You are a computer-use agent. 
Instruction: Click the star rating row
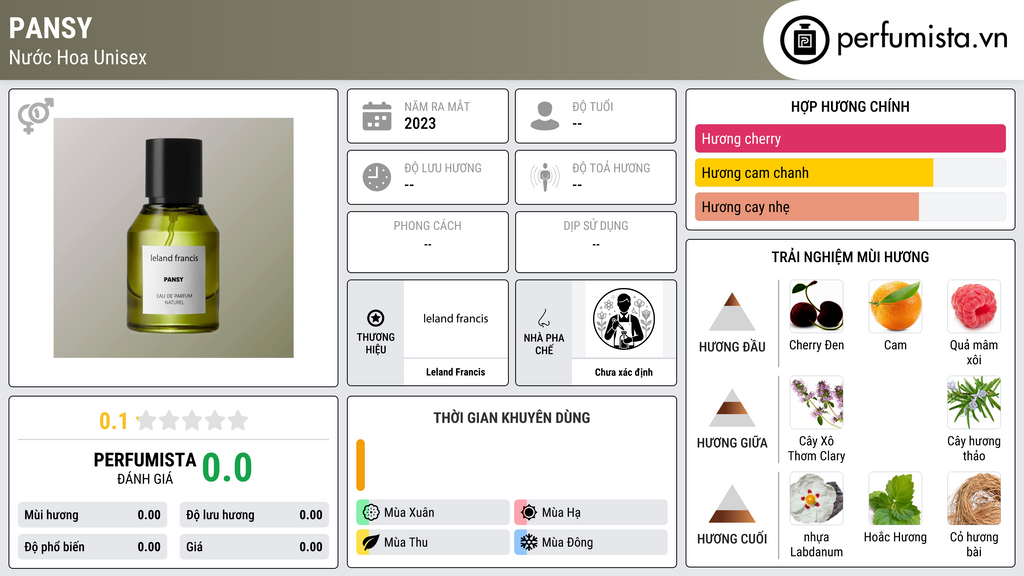click(193, 420)
